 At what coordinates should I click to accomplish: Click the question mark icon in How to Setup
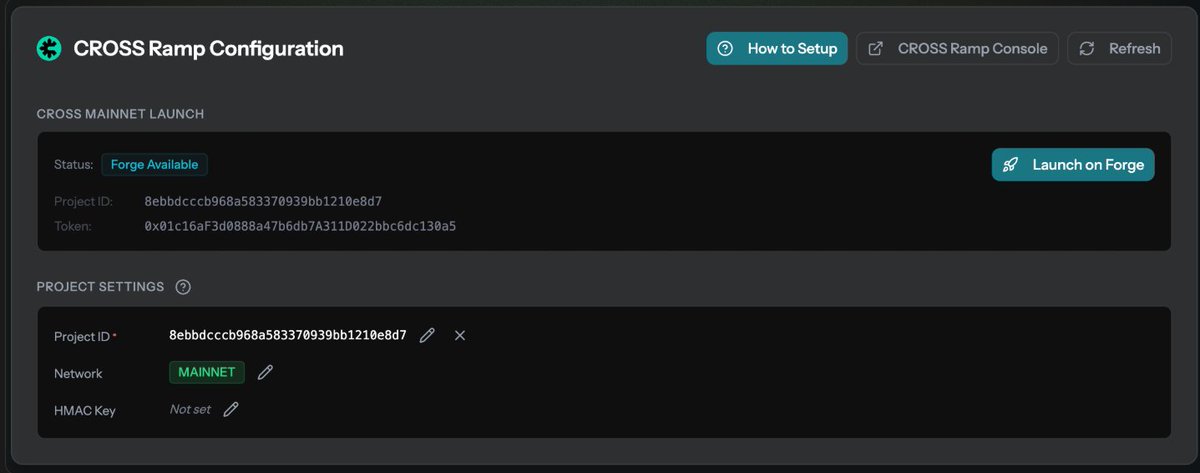(x=726, y=48)
